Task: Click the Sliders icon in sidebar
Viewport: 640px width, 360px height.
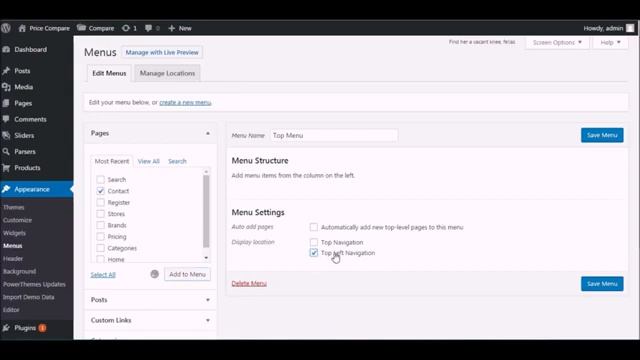Action: click(x=6, y=136)
